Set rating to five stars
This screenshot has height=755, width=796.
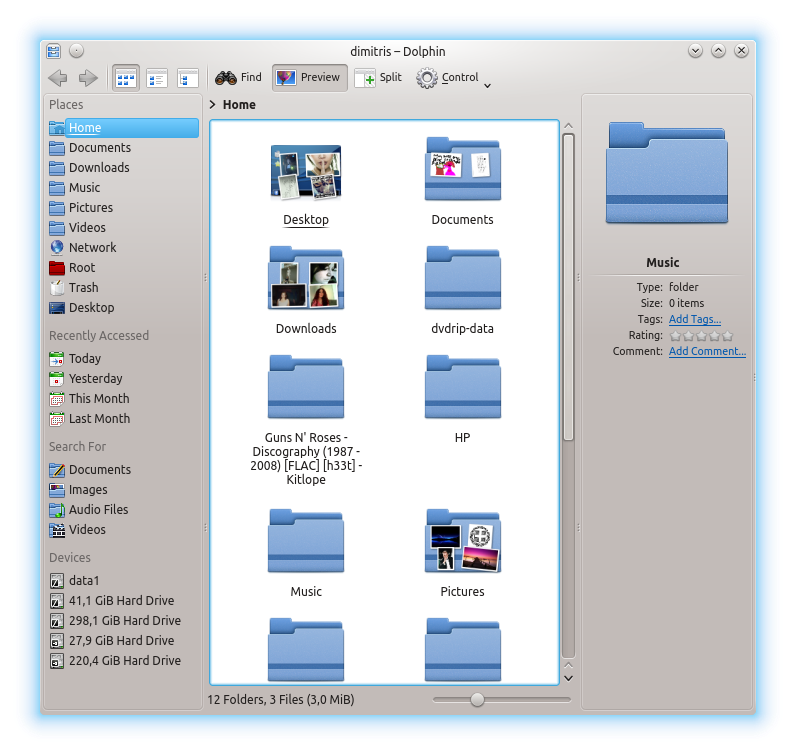pos(727,336)
